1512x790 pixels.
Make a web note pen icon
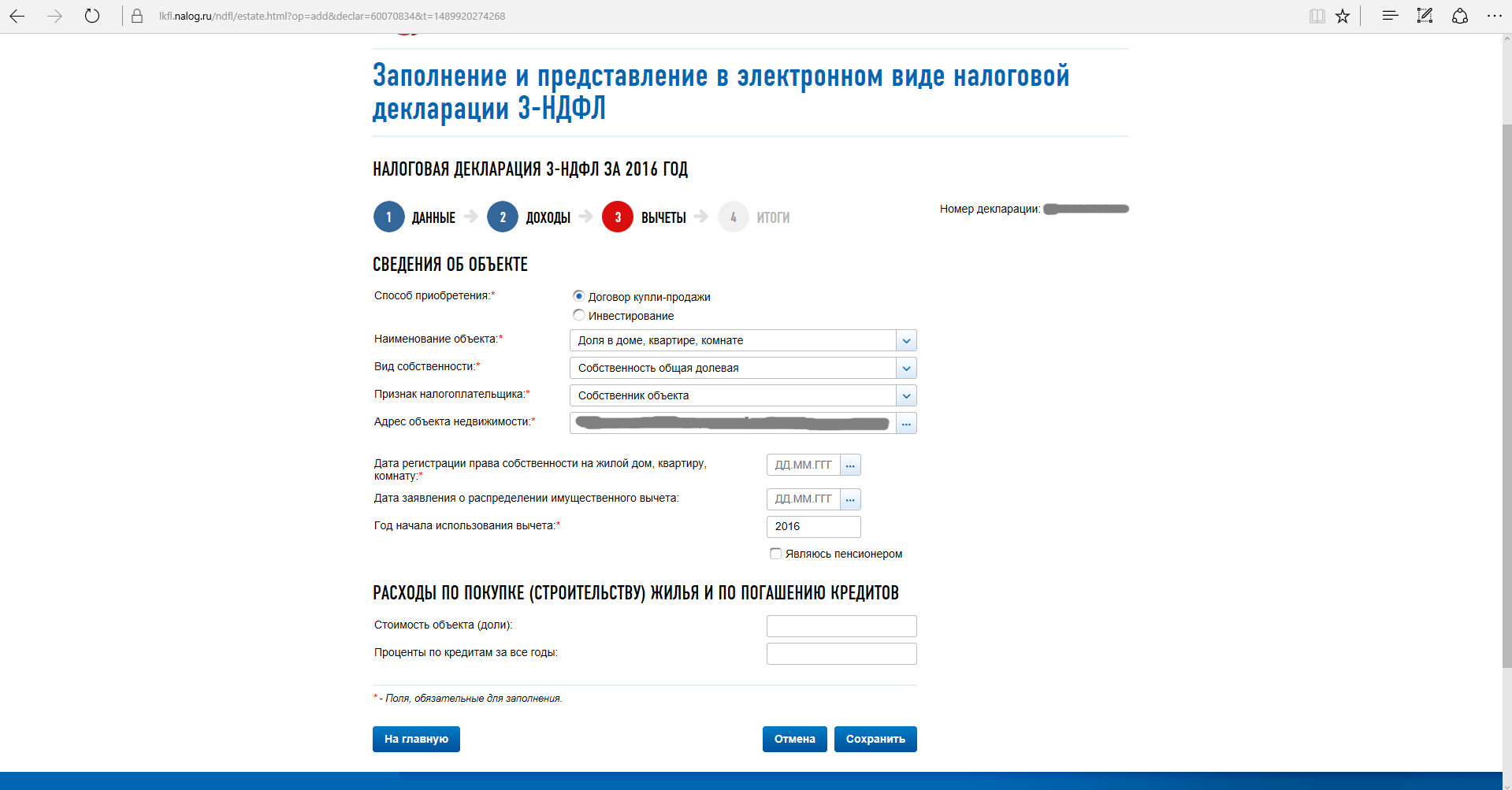[x=1425, y=16]
